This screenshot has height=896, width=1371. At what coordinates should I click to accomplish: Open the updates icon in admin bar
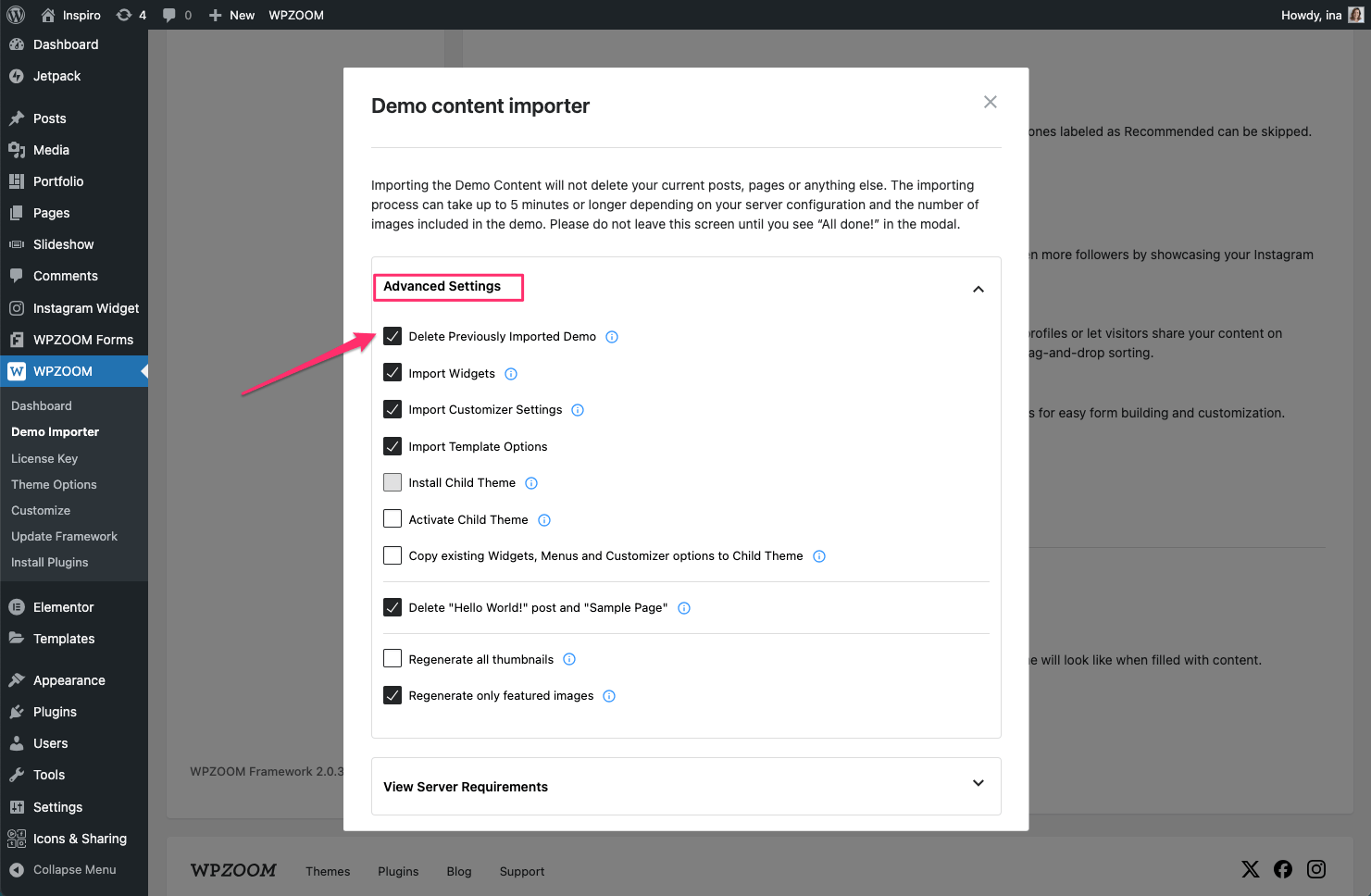point(124,15)
